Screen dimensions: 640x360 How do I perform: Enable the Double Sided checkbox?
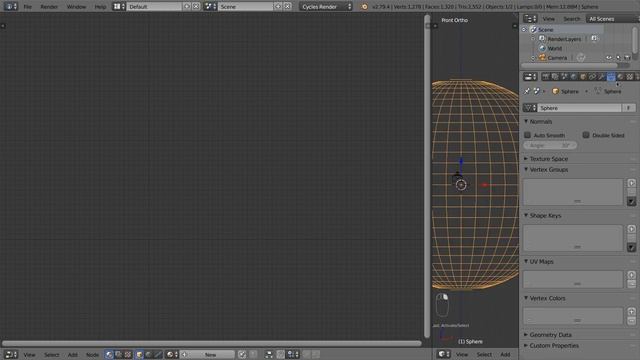coord(586,135)
